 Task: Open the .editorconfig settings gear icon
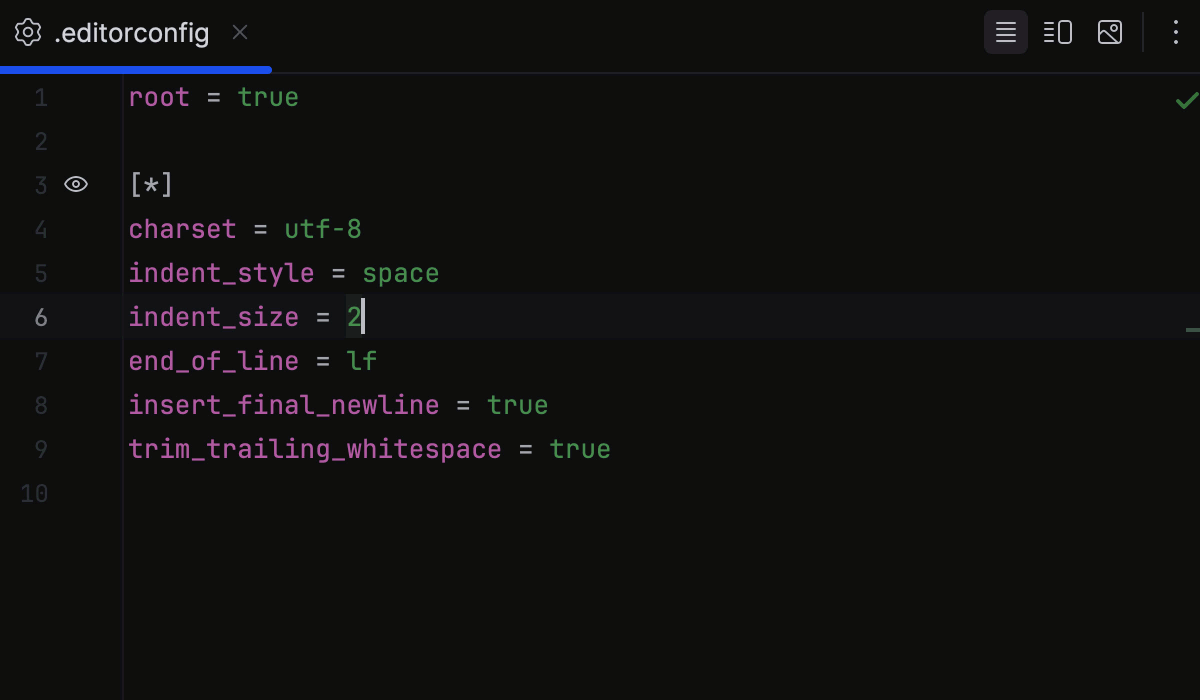27,32
